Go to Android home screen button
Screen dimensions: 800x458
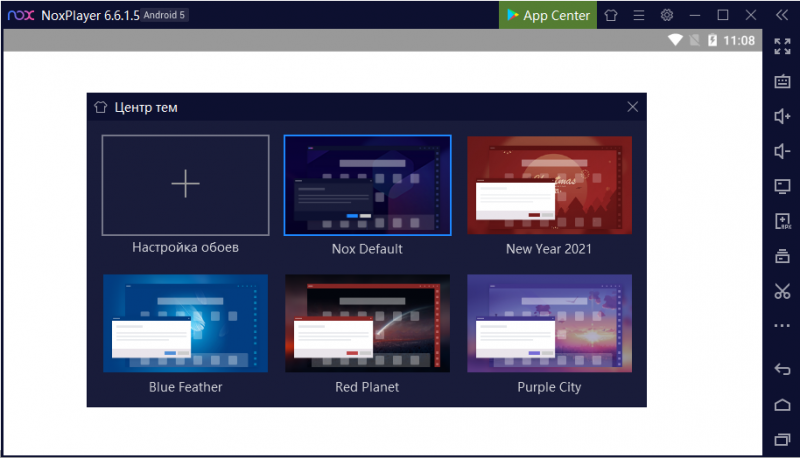[782, 404]
